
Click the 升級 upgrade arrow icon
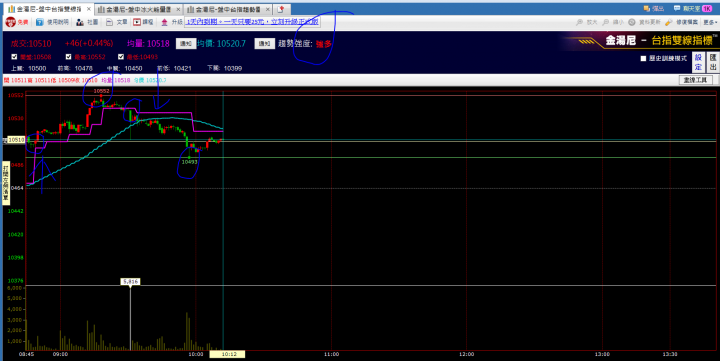tap(164, 22)
